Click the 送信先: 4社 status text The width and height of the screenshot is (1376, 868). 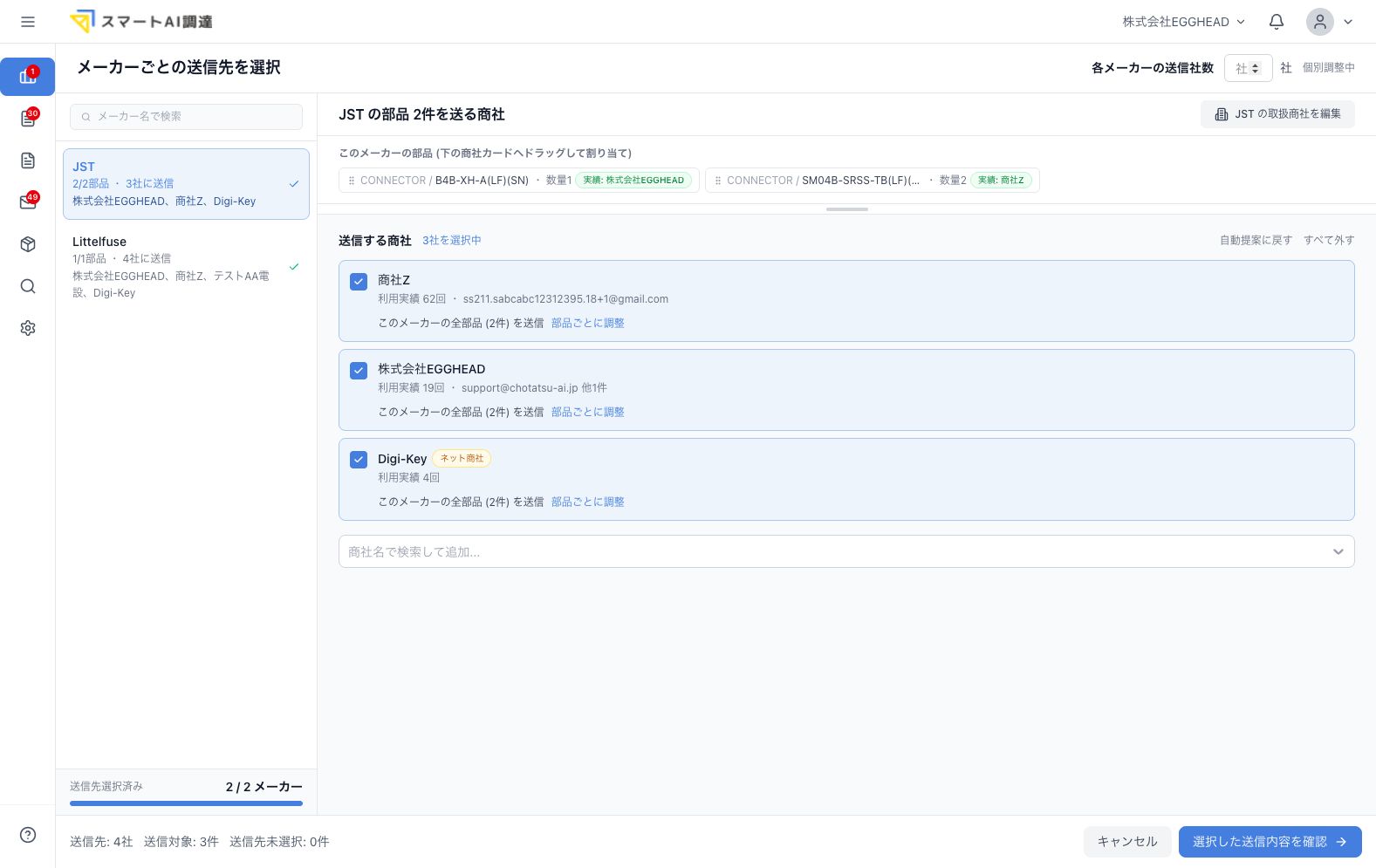click(x=101, y=842)
